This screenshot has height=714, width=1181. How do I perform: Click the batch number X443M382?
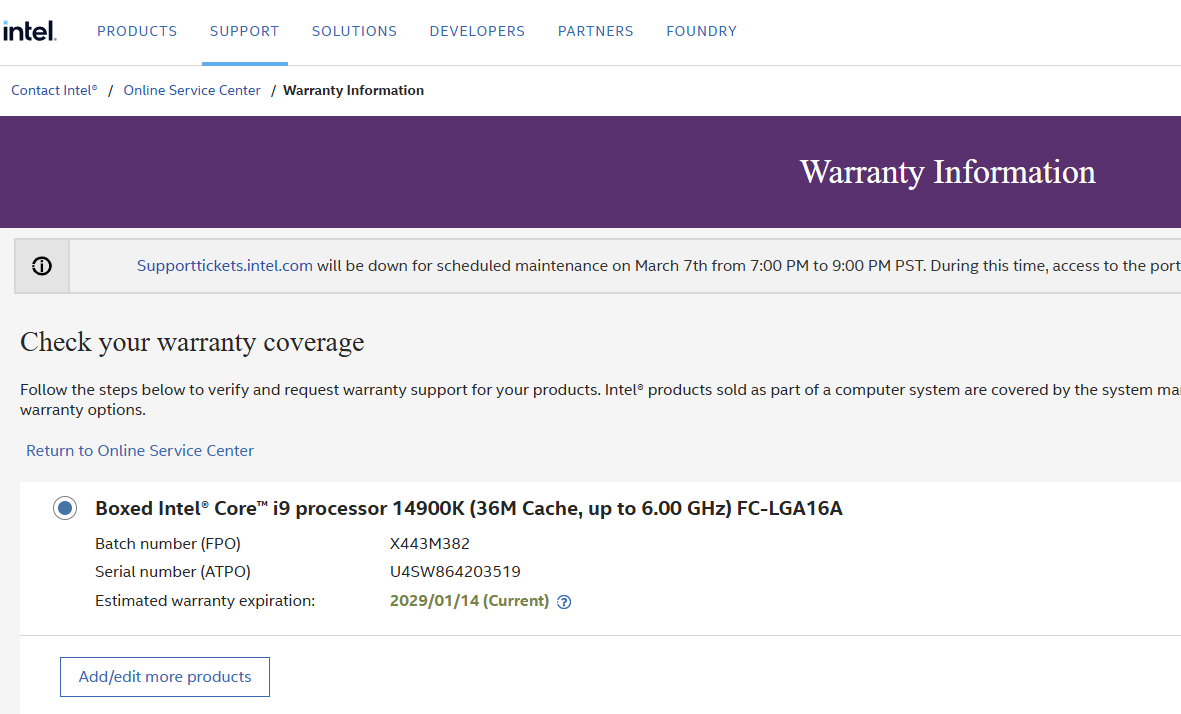pos(430,544)
